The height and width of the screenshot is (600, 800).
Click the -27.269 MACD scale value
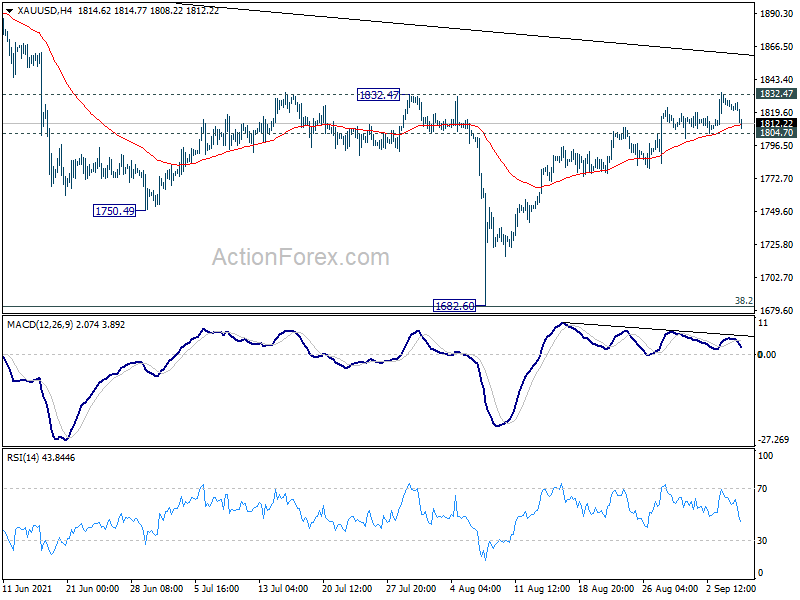774,439
